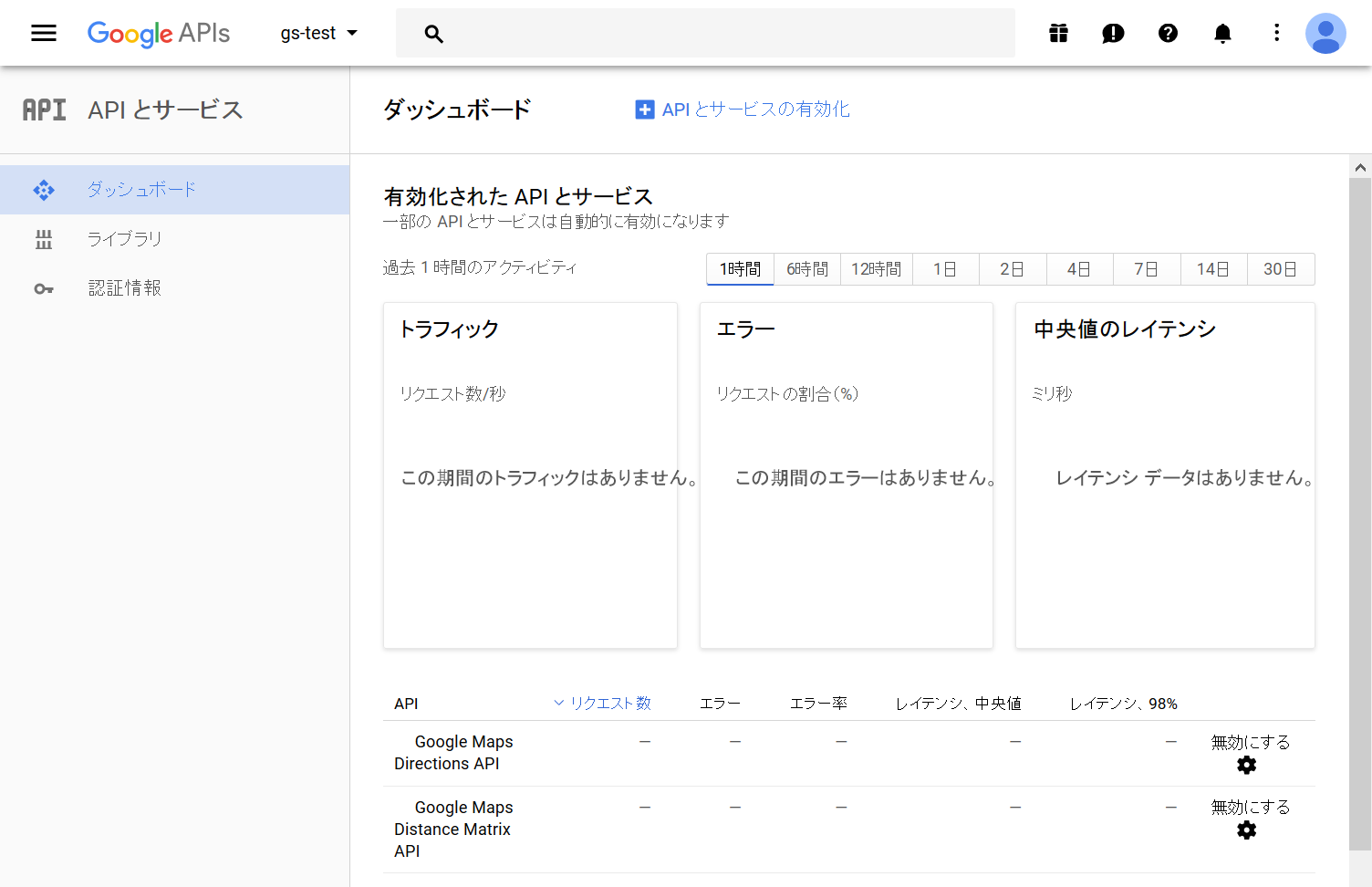Image resolution: width=1372 pixels, height=887 pixels.
Task: Click the 中央値のレイテンシ card title
Action: point(1125,329)
